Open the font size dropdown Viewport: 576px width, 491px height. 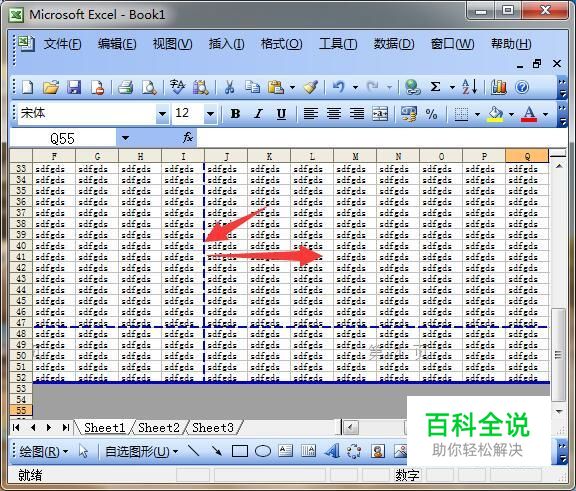210,114
